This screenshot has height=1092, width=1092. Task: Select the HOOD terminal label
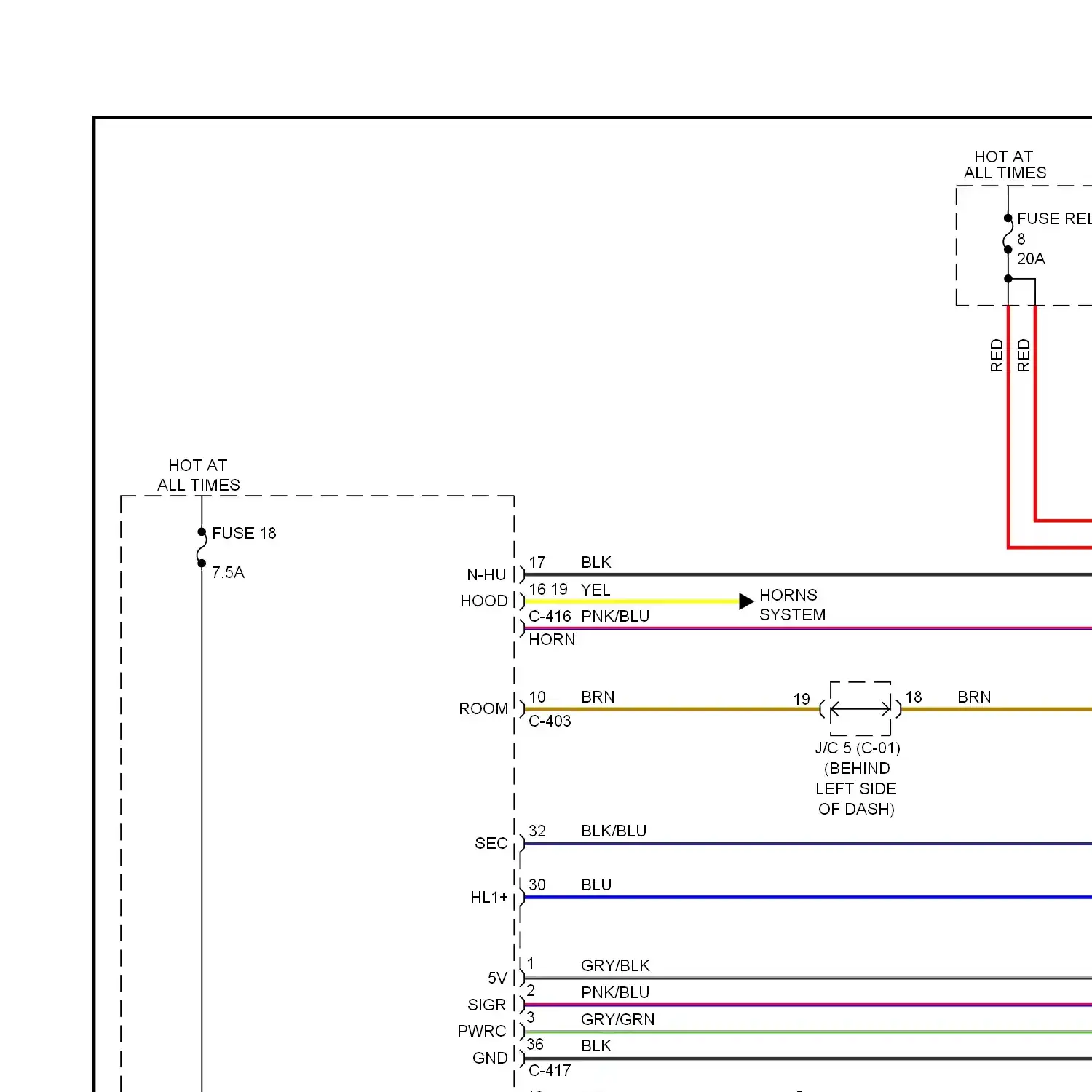coord(484,601)
